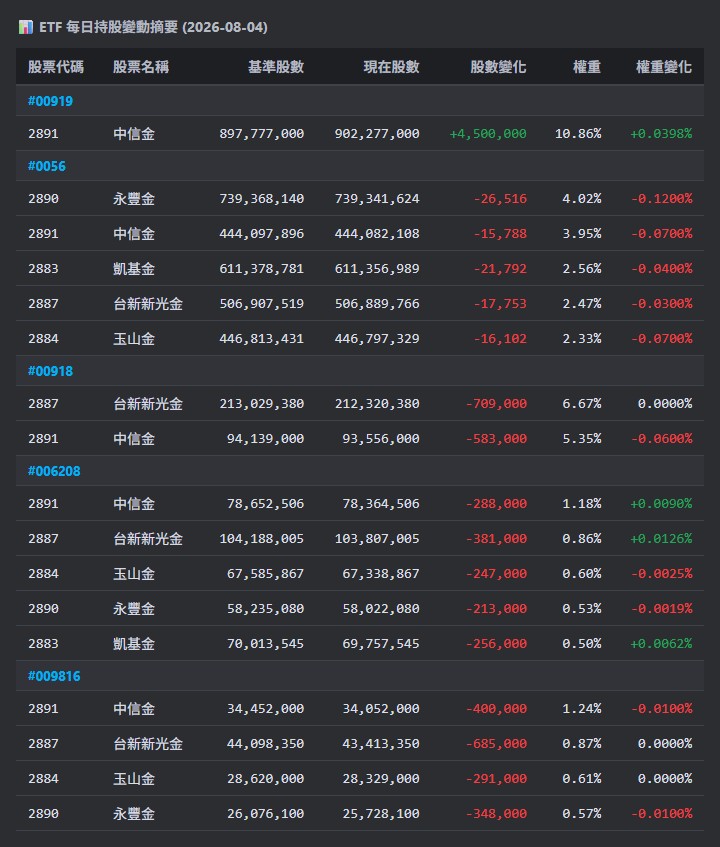Click the 現在股數 column header
720x847 pixels.
click(391, 66)
